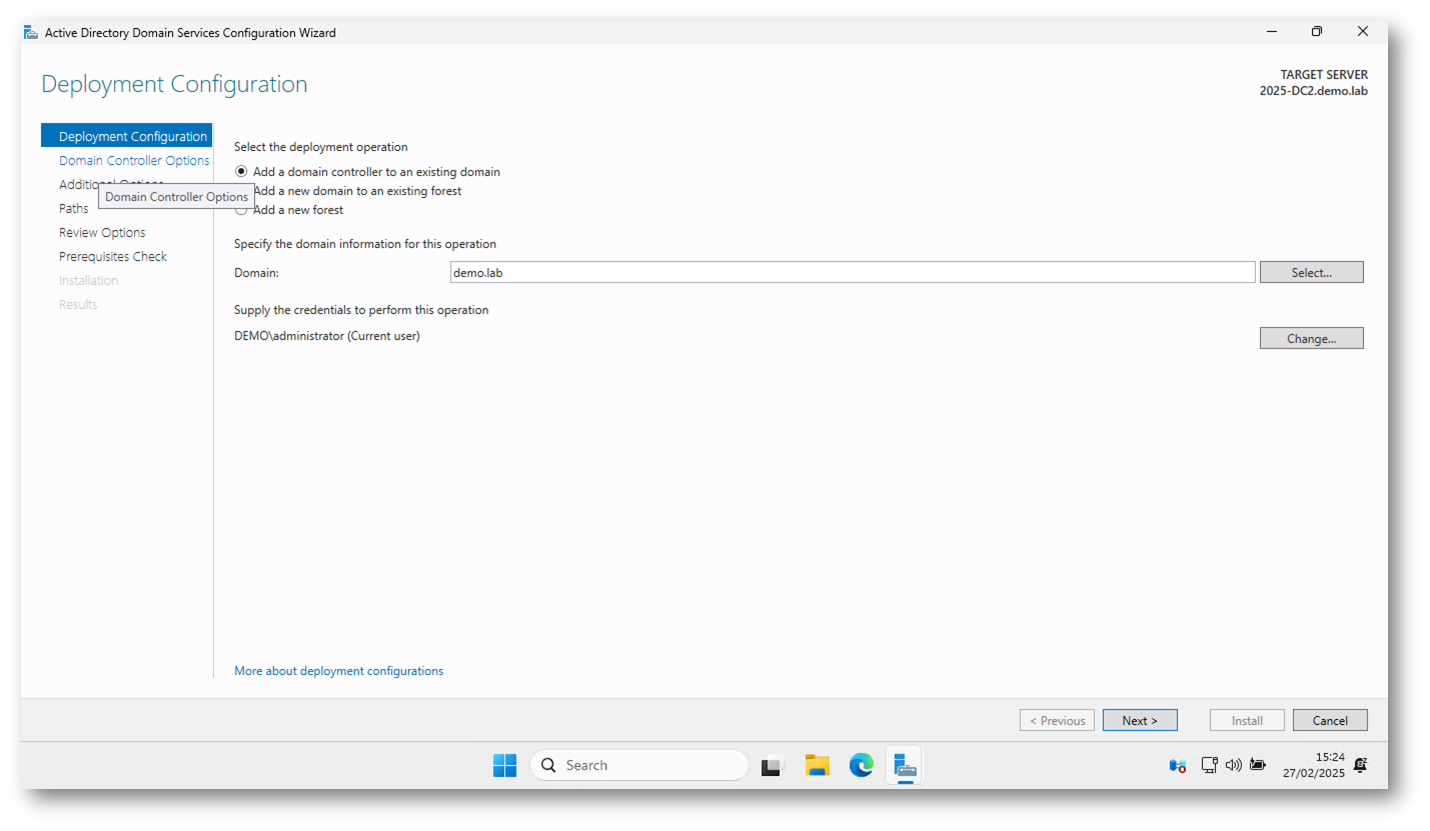The height and width of the screenshot is (831, 1430).
Task: Close the configuration wizard window
Action: [x=1363, y=32]
